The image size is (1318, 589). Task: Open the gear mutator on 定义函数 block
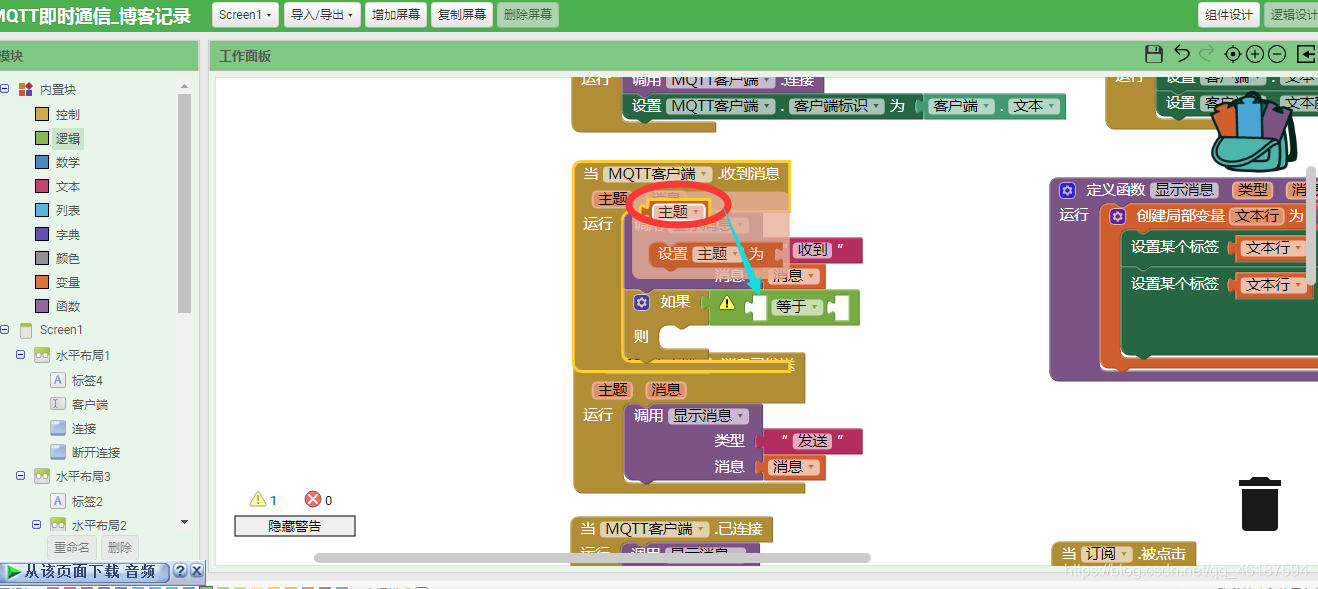tap(1068, 189)
